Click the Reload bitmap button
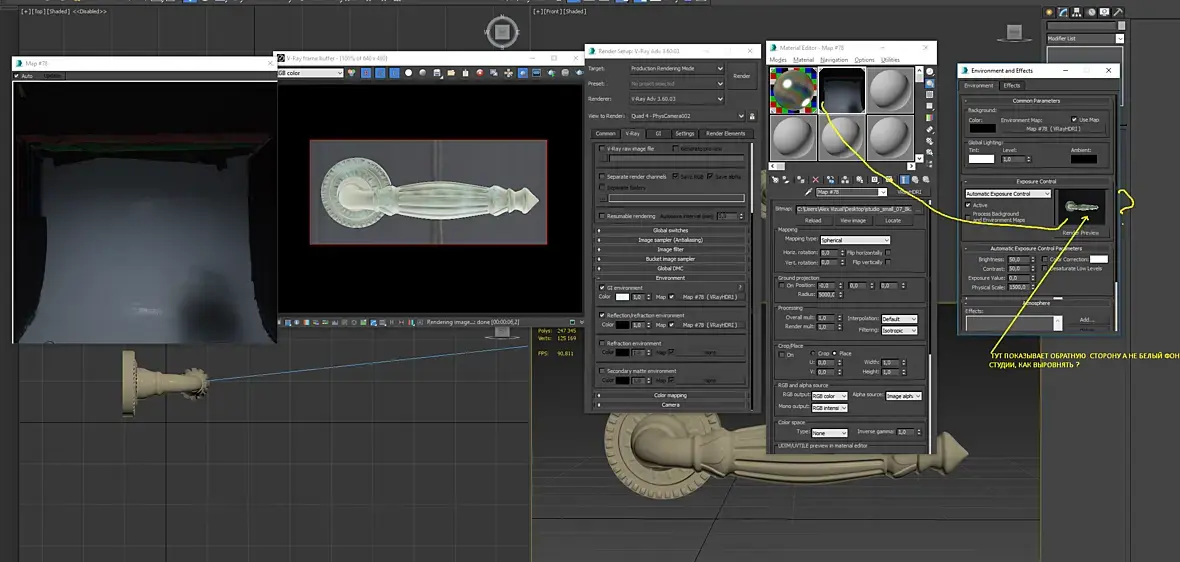This screenshot has width=1180, height=562. (x=813, y=220)
